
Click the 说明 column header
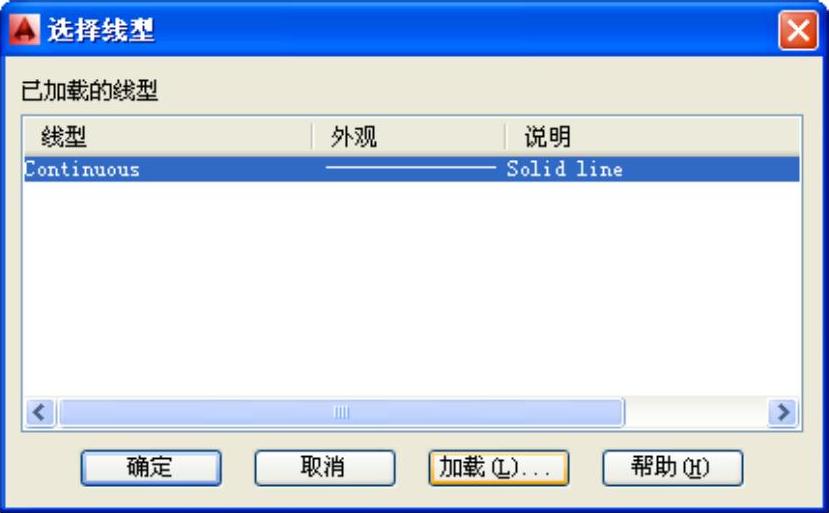652,136
